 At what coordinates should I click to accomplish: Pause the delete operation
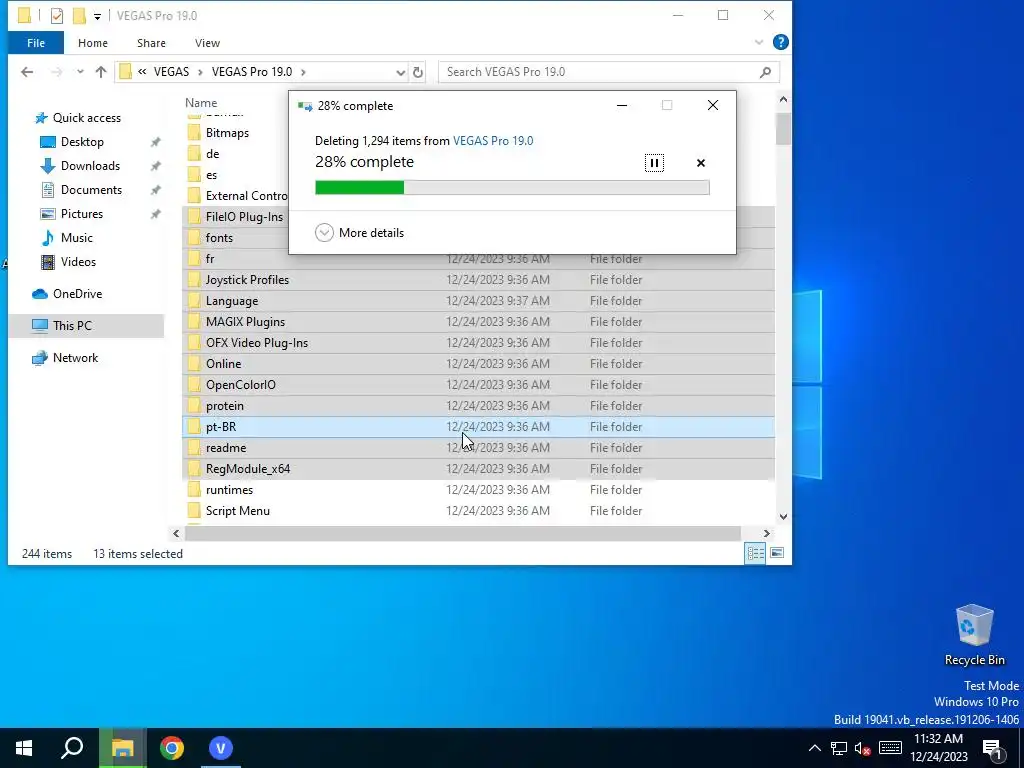654,163
